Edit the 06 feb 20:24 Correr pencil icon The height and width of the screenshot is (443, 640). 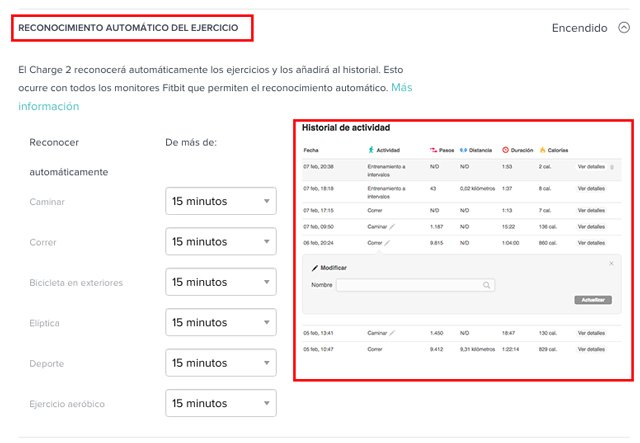[x=387, y=243]
